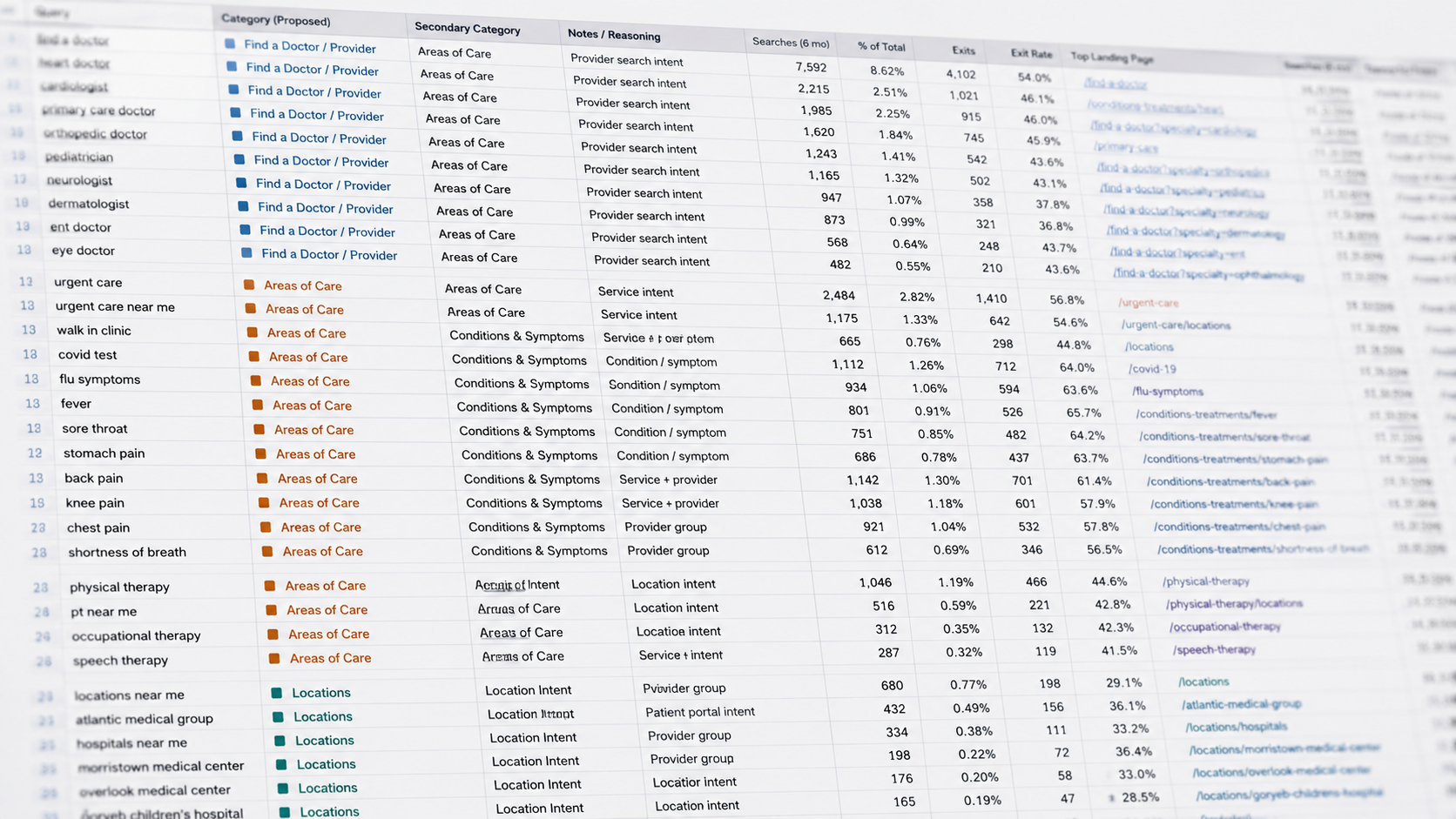Open the /urgent-care landing page link
The width and height of the screenshot is (1456, 819).
pos(1149,303)
